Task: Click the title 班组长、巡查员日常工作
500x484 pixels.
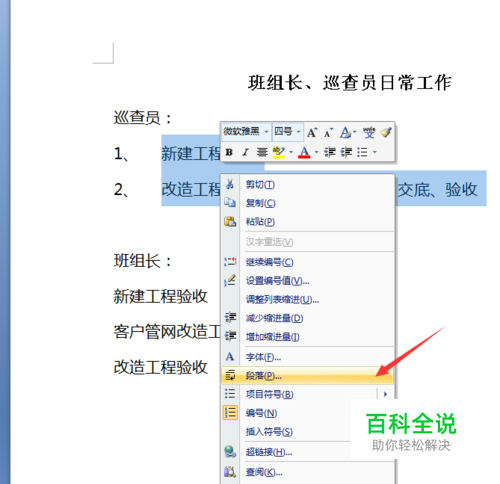Action: pos(349,83)
